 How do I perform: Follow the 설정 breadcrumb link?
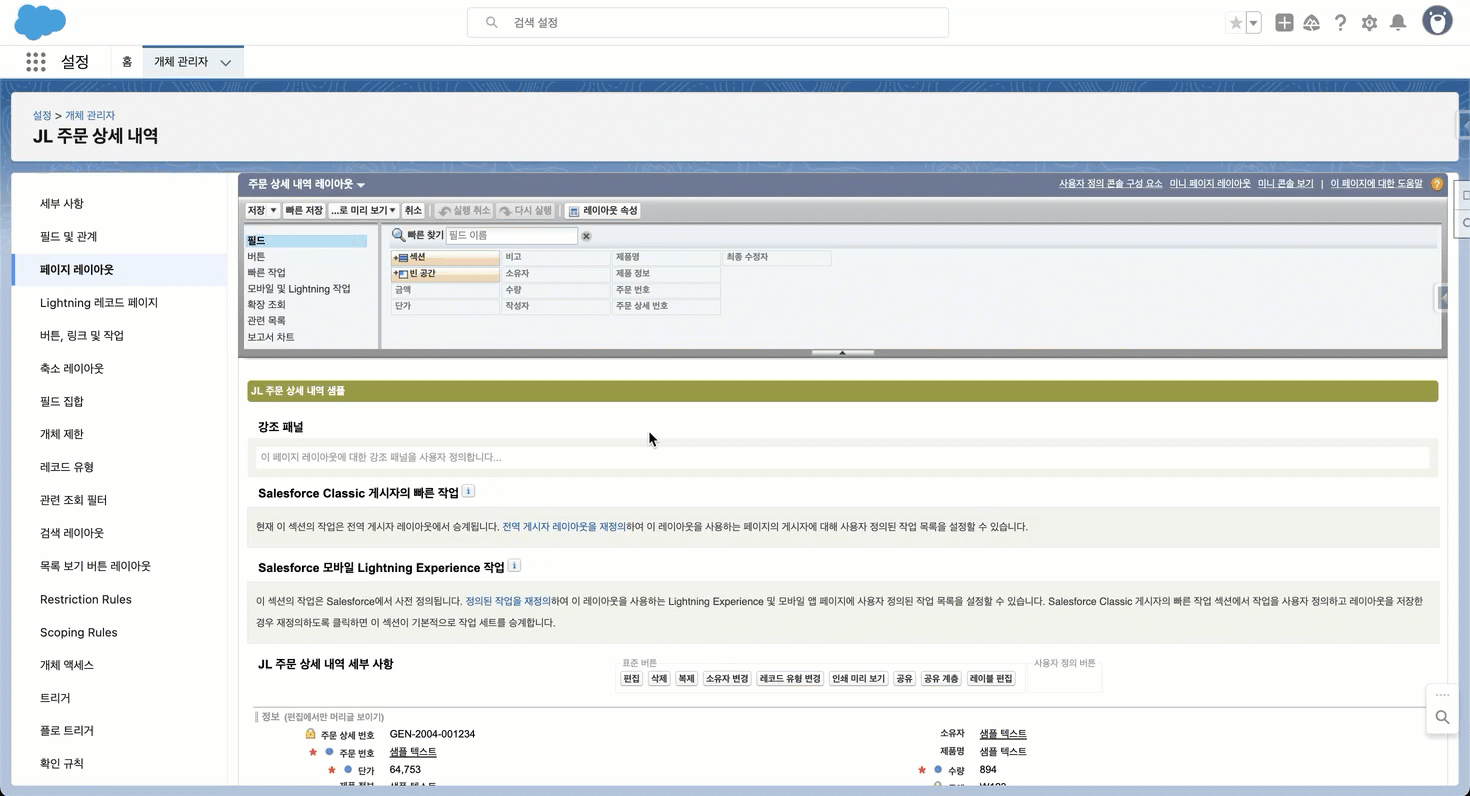tap(42, 116)
